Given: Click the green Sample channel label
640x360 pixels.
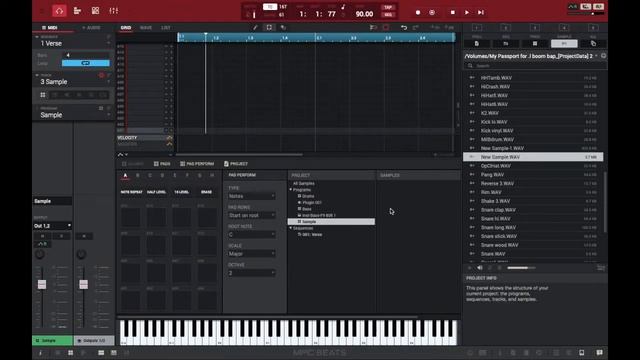Looking at the screenshot, I should 52,340.
